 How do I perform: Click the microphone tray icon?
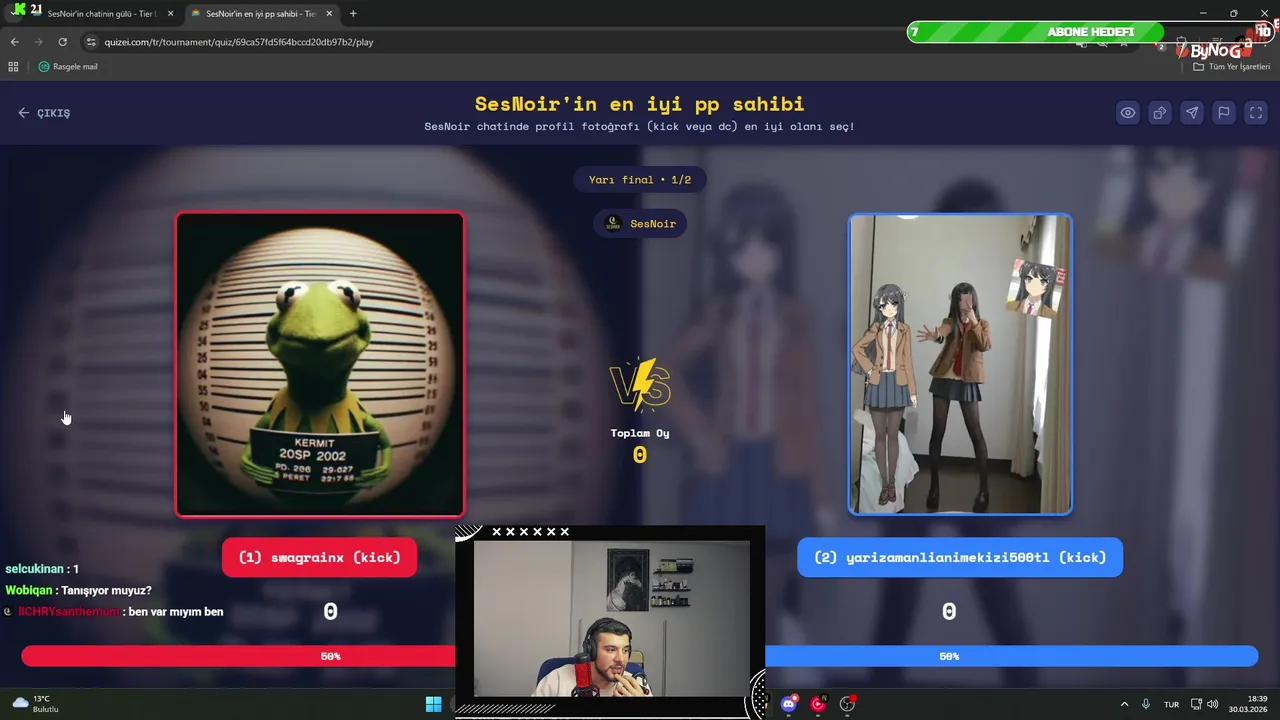(1146, 704)
